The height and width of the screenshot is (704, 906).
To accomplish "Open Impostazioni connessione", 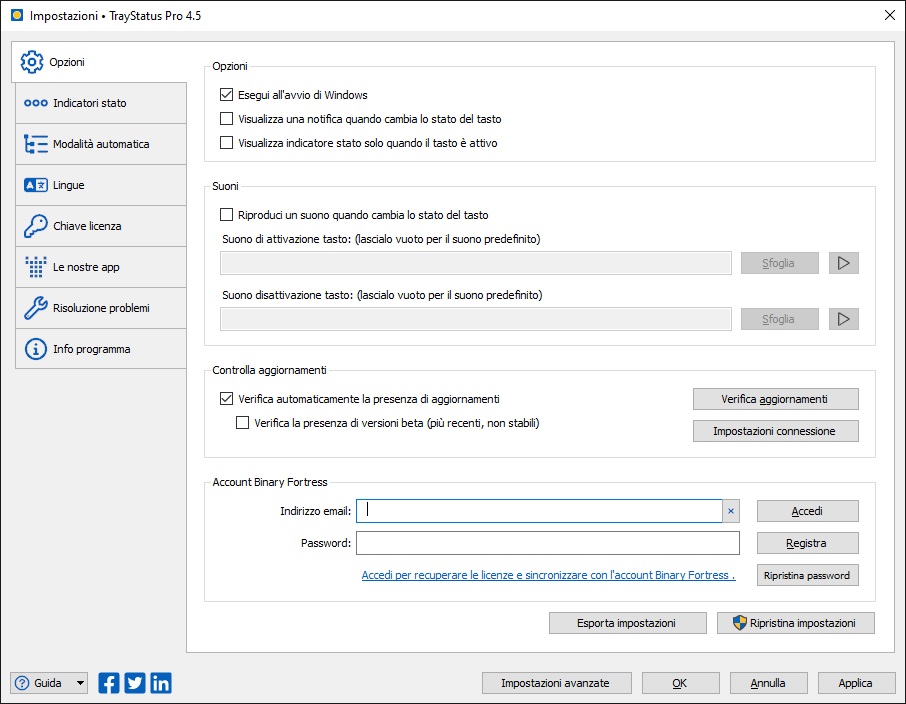I will click(x=775, y=431).
